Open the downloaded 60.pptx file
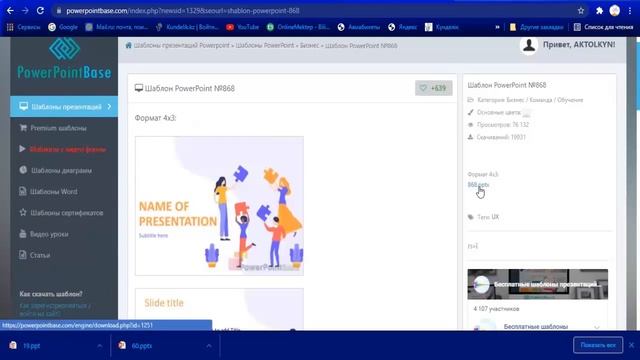This screenshot has height=360, width=640. [135, 346]
